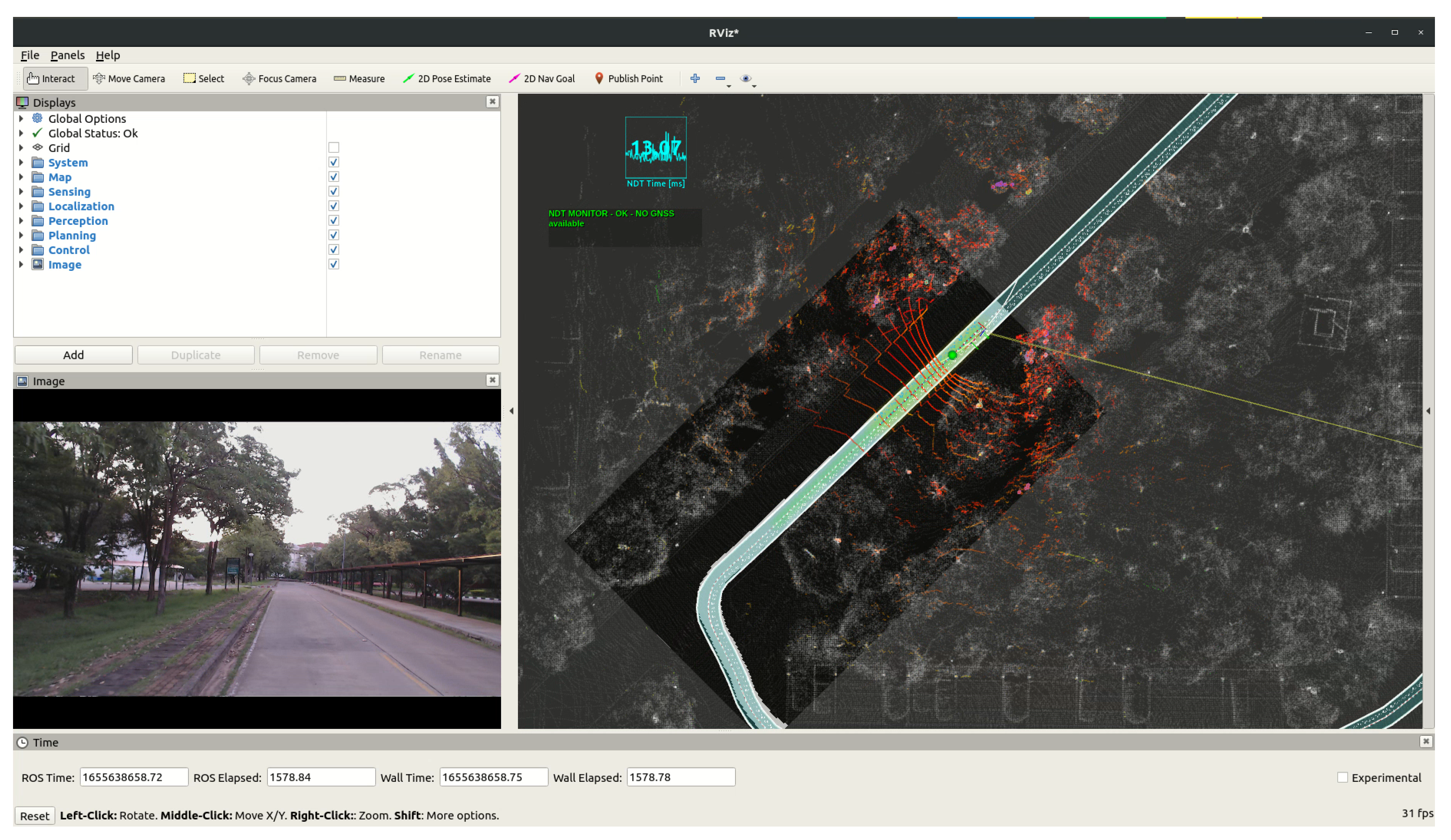Click the ROS Time input field
The width and height of the screenshot is (1451, 840).
(x=134, y=777)
